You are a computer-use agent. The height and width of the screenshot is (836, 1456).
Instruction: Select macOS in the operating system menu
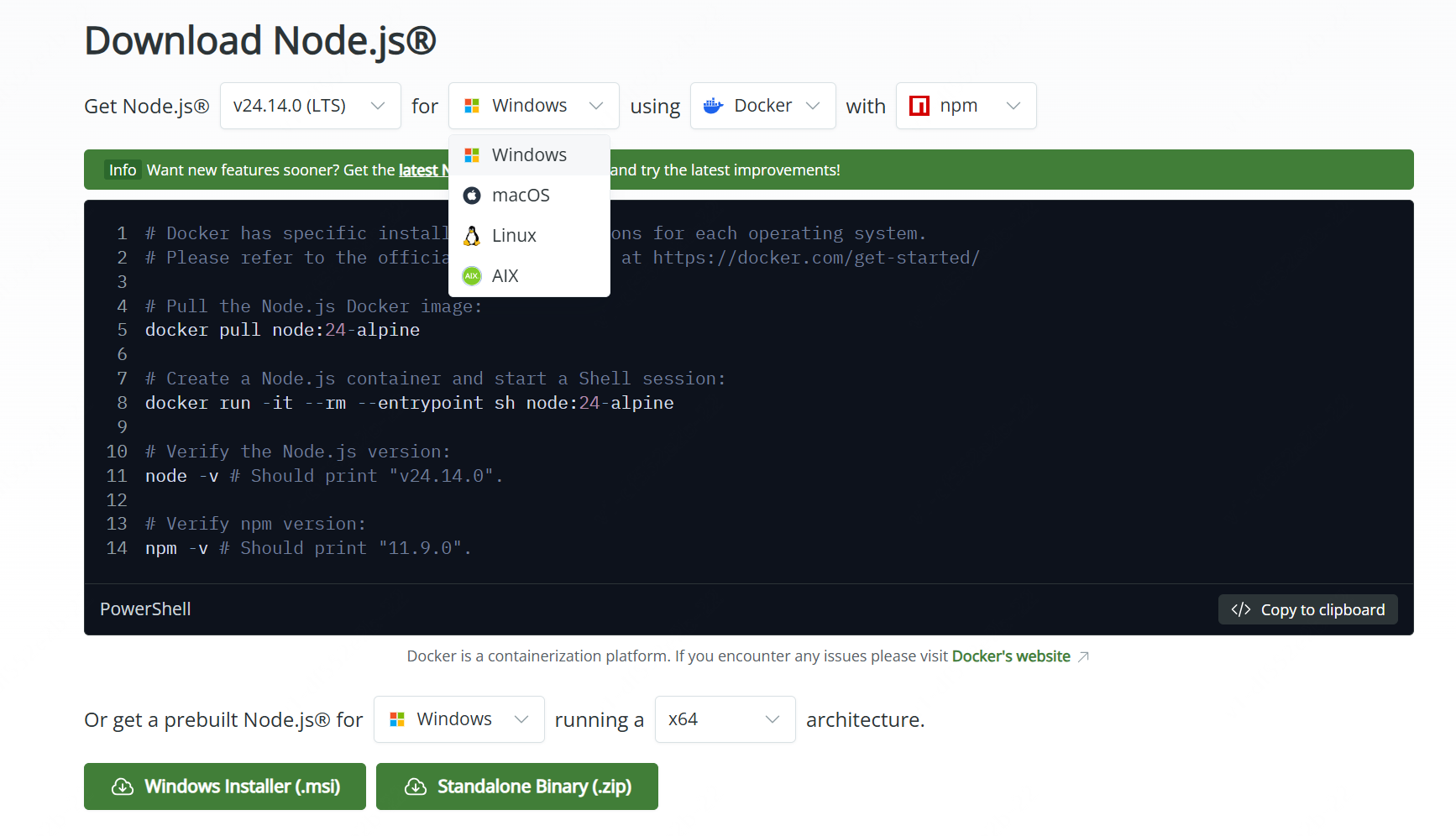tap(521, 196)
